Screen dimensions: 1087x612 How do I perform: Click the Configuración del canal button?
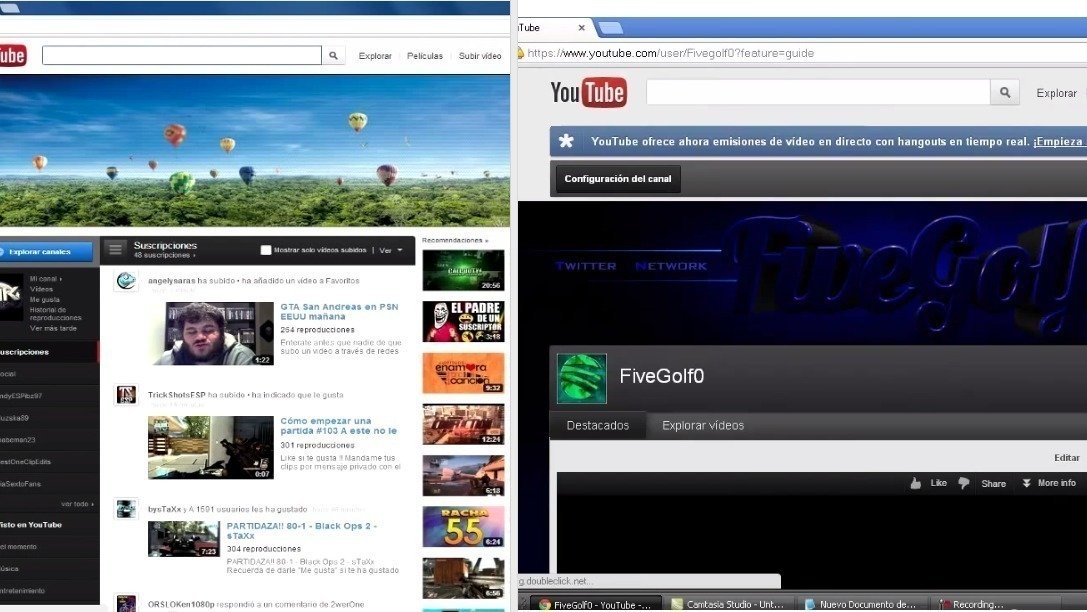(616, 179)
